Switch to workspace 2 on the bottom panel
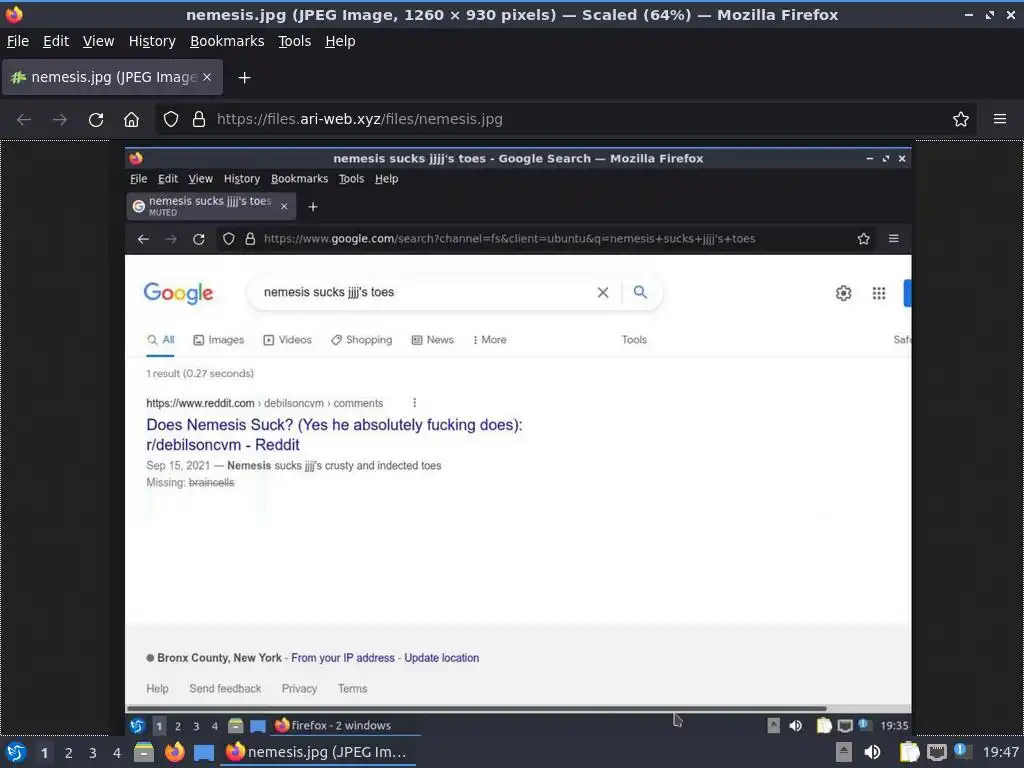 coord(69,753)
